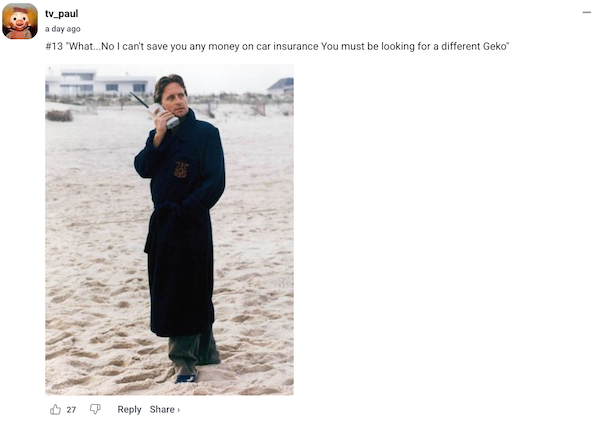Click the white beach house in photo background
This screenshot has height=422, width=600.
pos(100,83)
